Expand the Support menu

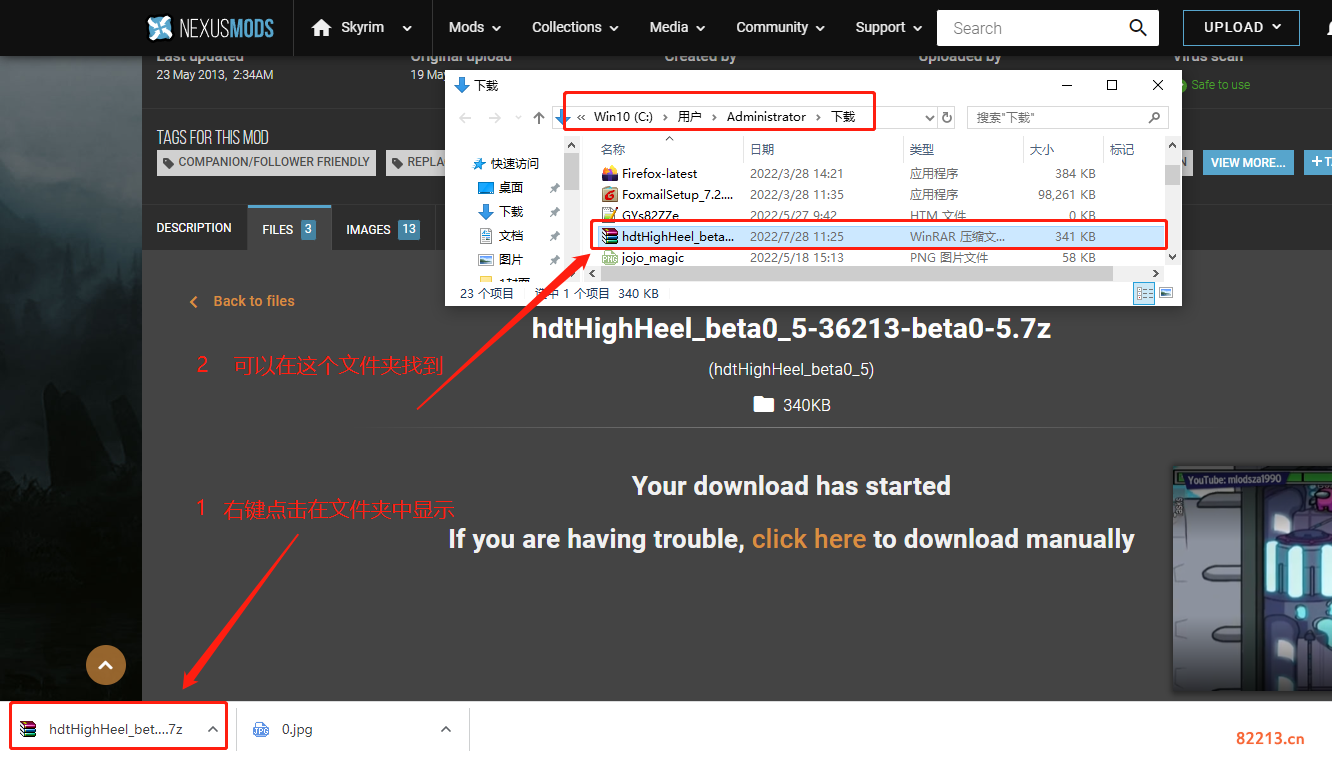889,28
